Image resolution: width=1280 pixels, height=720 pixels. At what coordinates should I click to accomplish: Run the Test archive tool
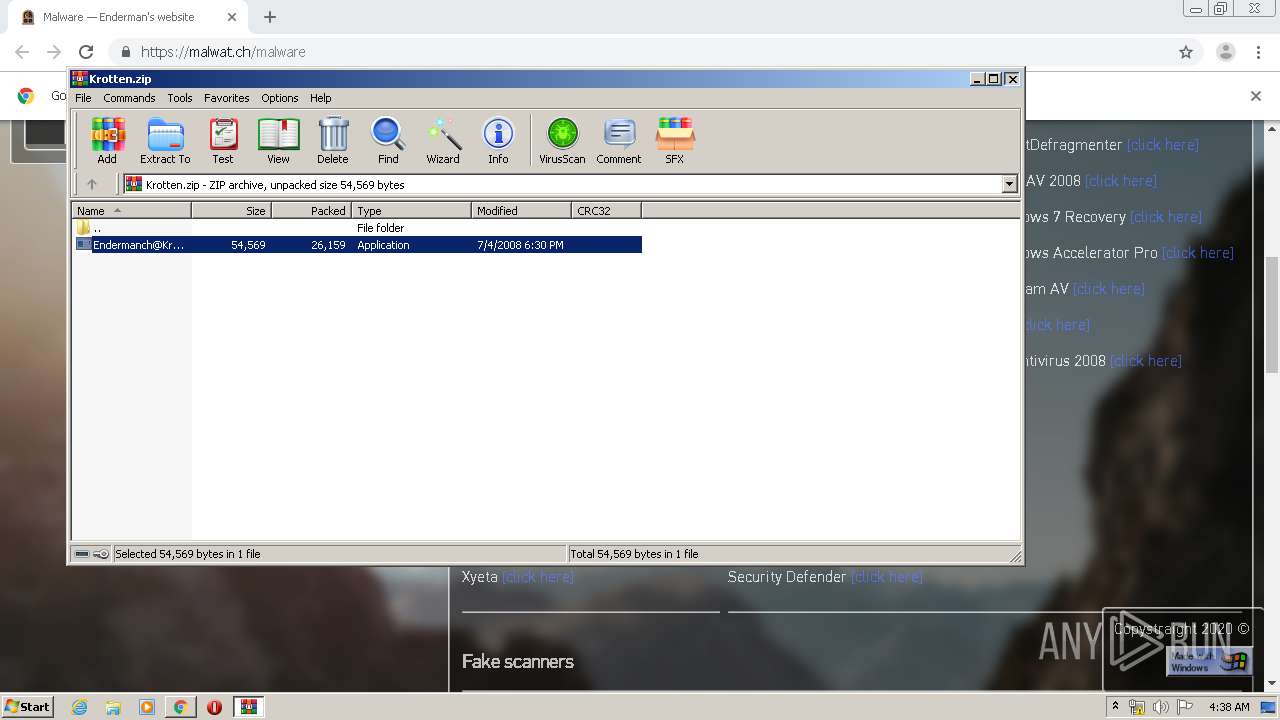point(223,140)
